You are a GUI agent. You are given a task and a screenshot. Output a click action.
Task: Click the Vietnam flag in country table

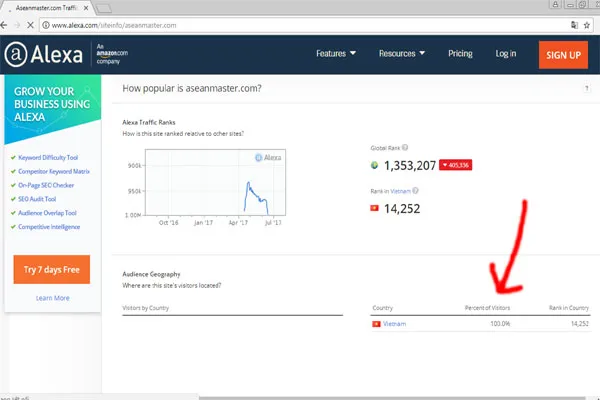(x=376, y=324)
